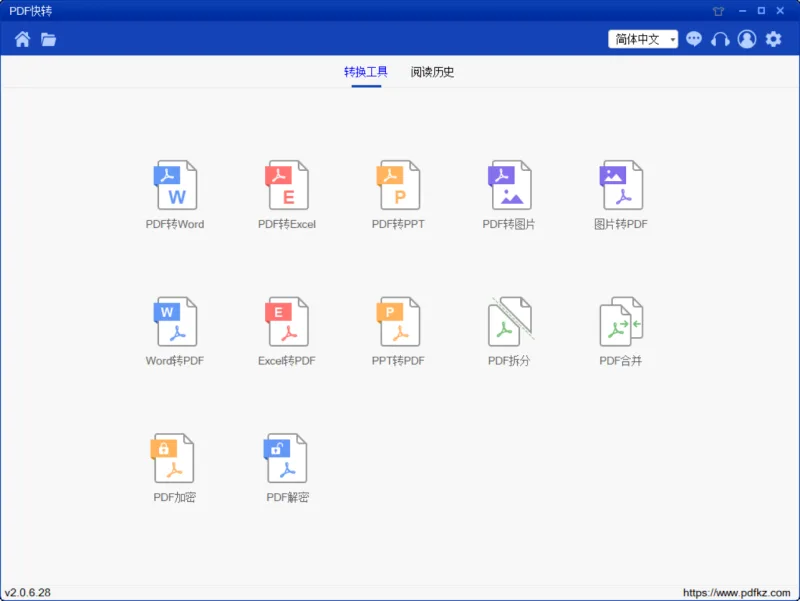800x601 pixels.
Task: Go to the home page icon
Action: click(22, 39)
